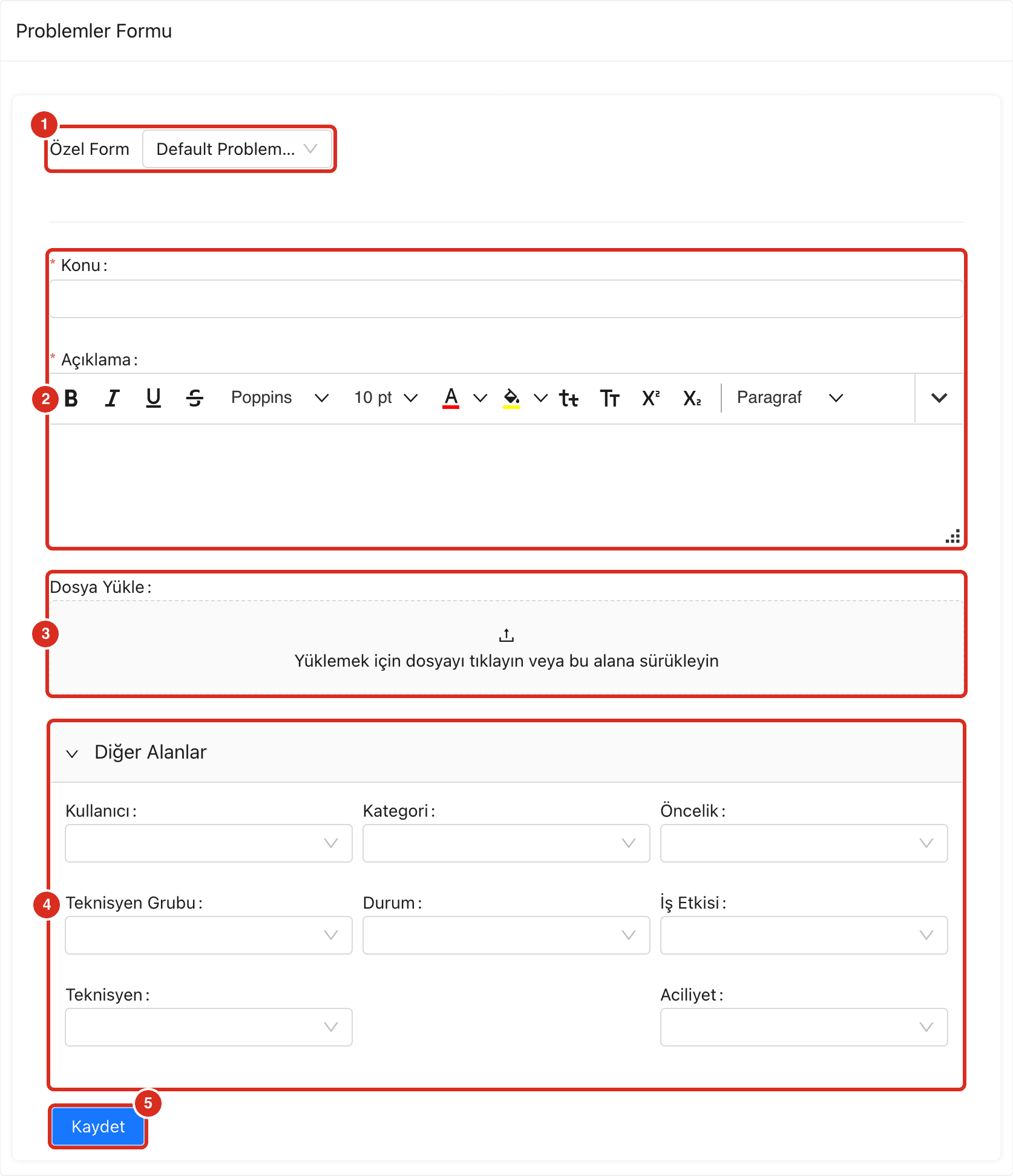Open the 10 pt font size dropdown
Image resolution: width=1013 pixels, height=1176 pixels.
click(x=386, y=398)
